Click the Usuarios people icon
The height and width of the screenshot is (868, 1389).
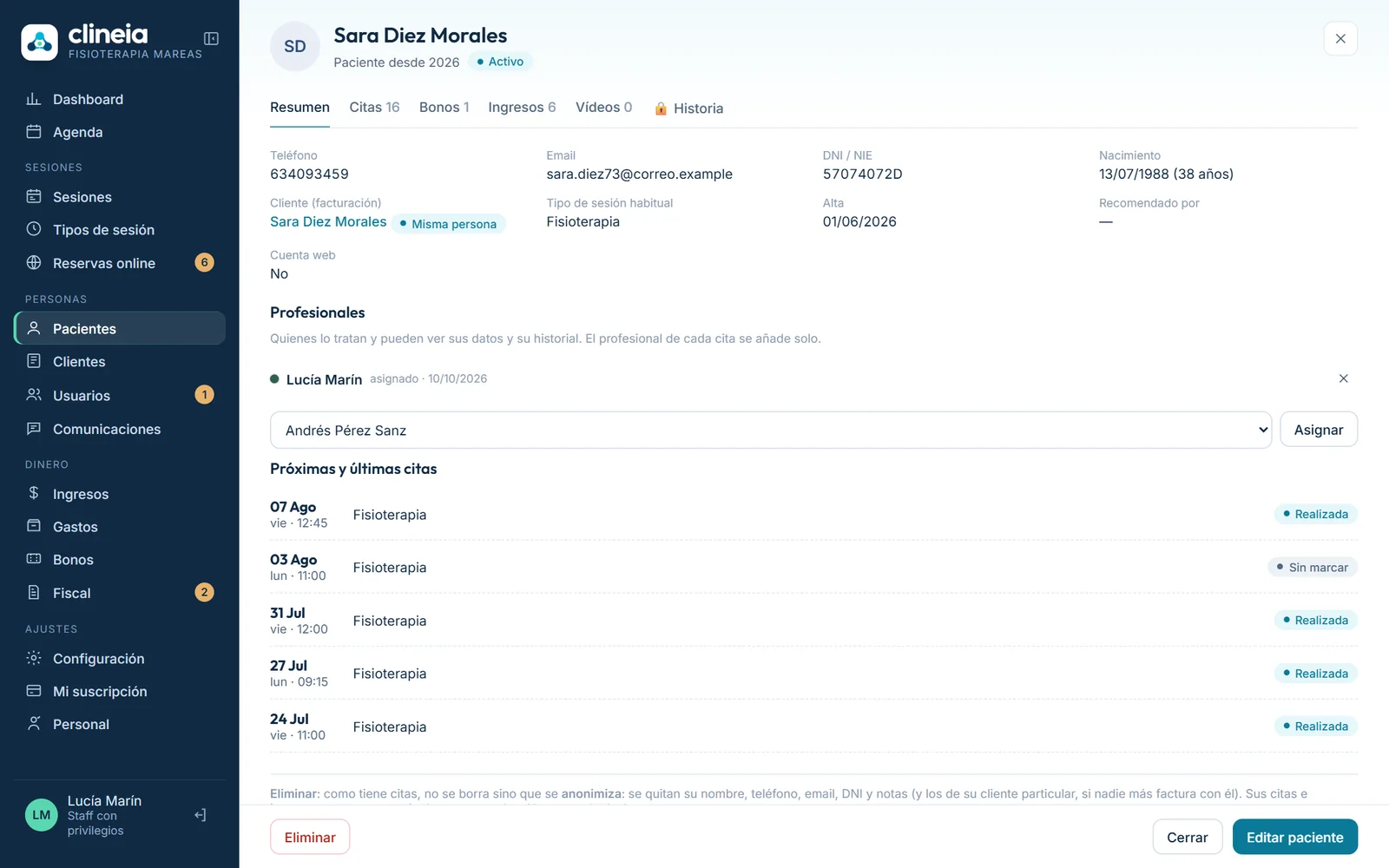(34, 395)
